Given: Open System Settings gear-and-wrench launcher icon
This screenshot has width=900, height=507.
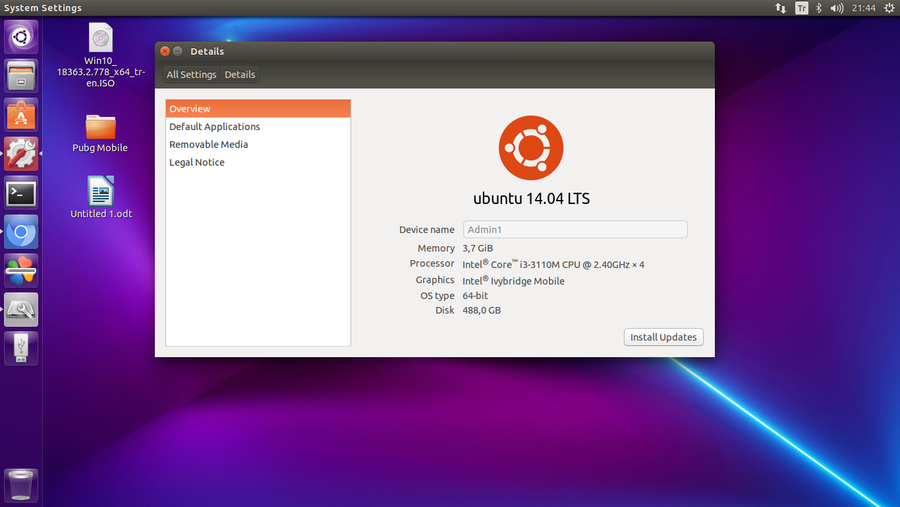Looking at the screenshot, I should [x=21, y=154].
